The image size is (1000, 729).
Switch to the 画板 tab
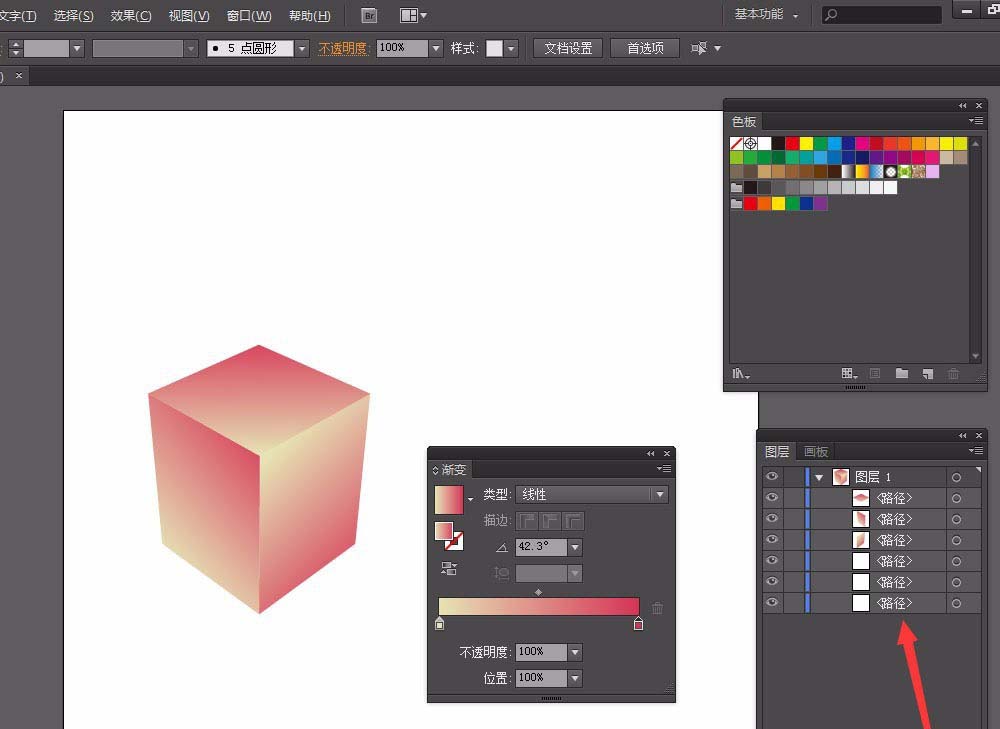click(816, 451)
